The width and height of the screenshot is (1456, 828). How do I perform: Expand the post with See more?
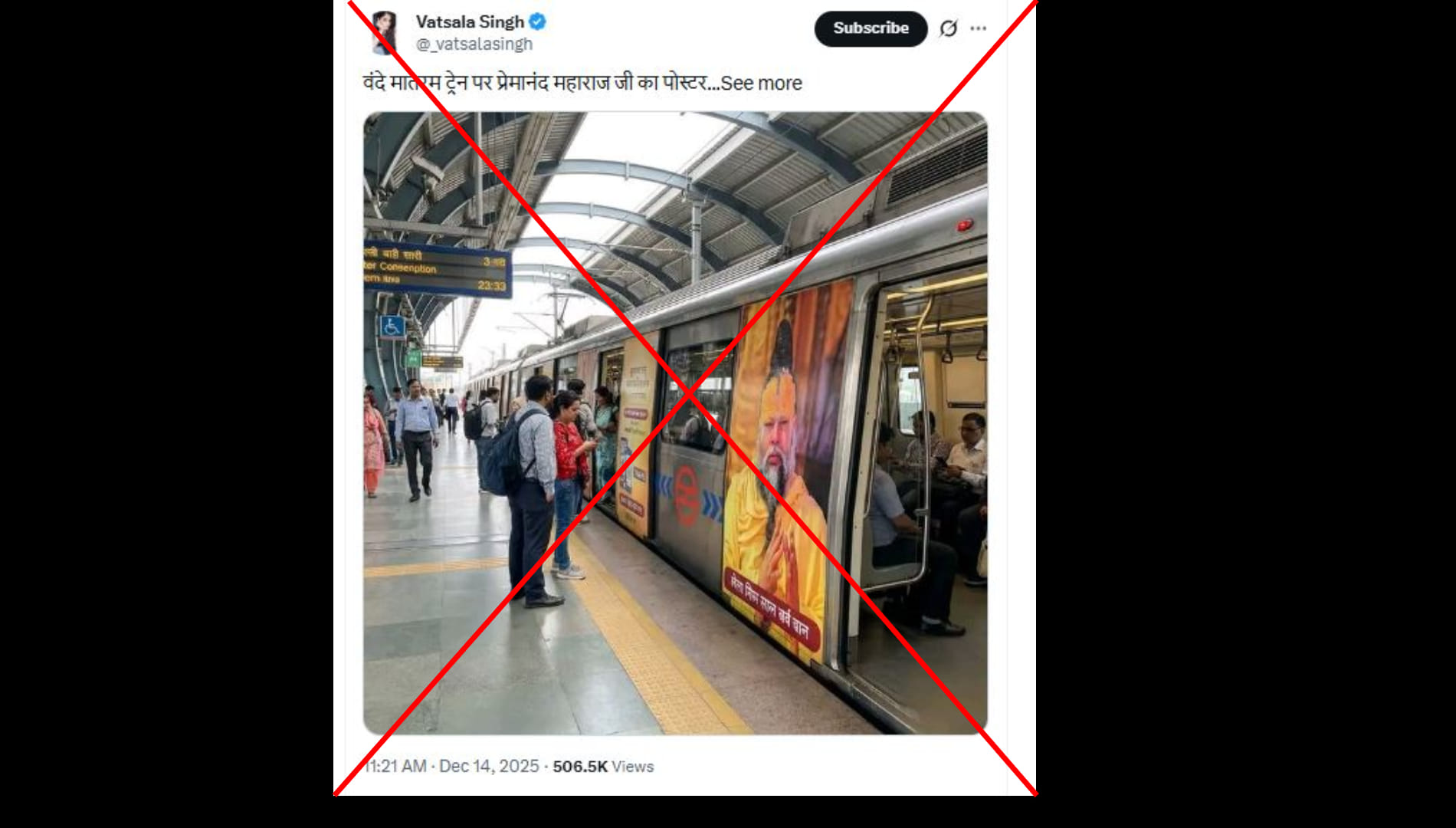pos(761,83)
